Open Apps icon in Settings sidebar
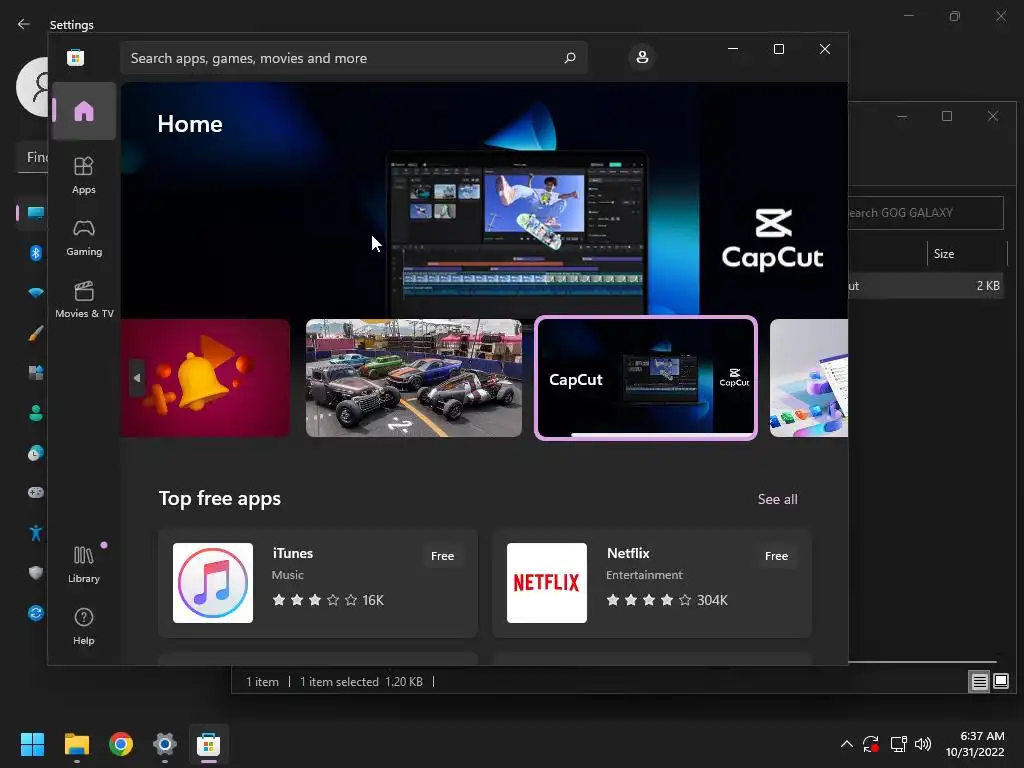Image resolution: width=1024 pixels, height=768 pixels. click(36, 372)
